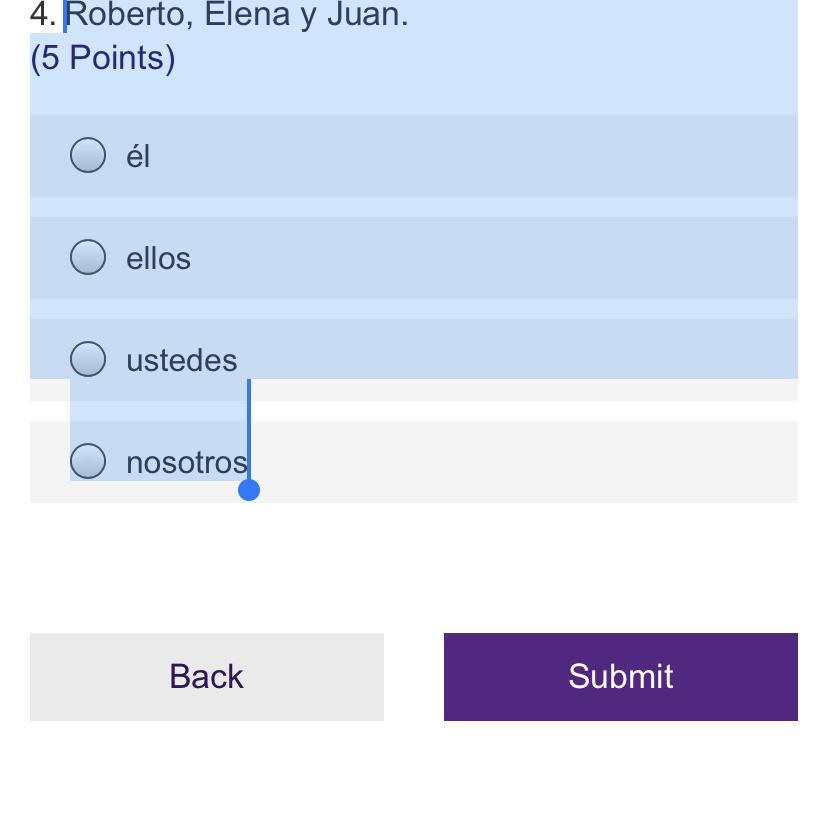Pick the "ustedes" radio button

click(x=88, y=359)
